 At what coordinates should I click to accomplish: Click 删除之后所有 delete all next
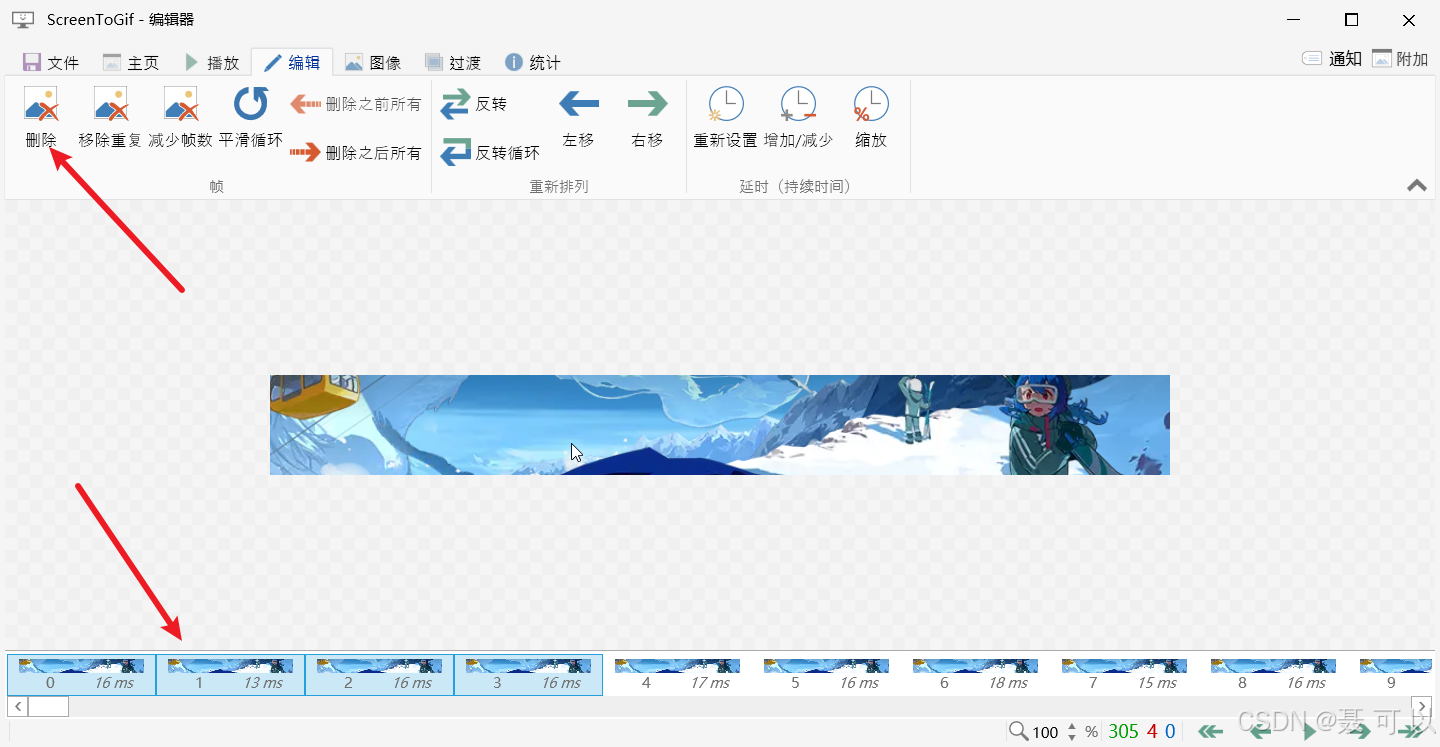(x=356, y=153)
